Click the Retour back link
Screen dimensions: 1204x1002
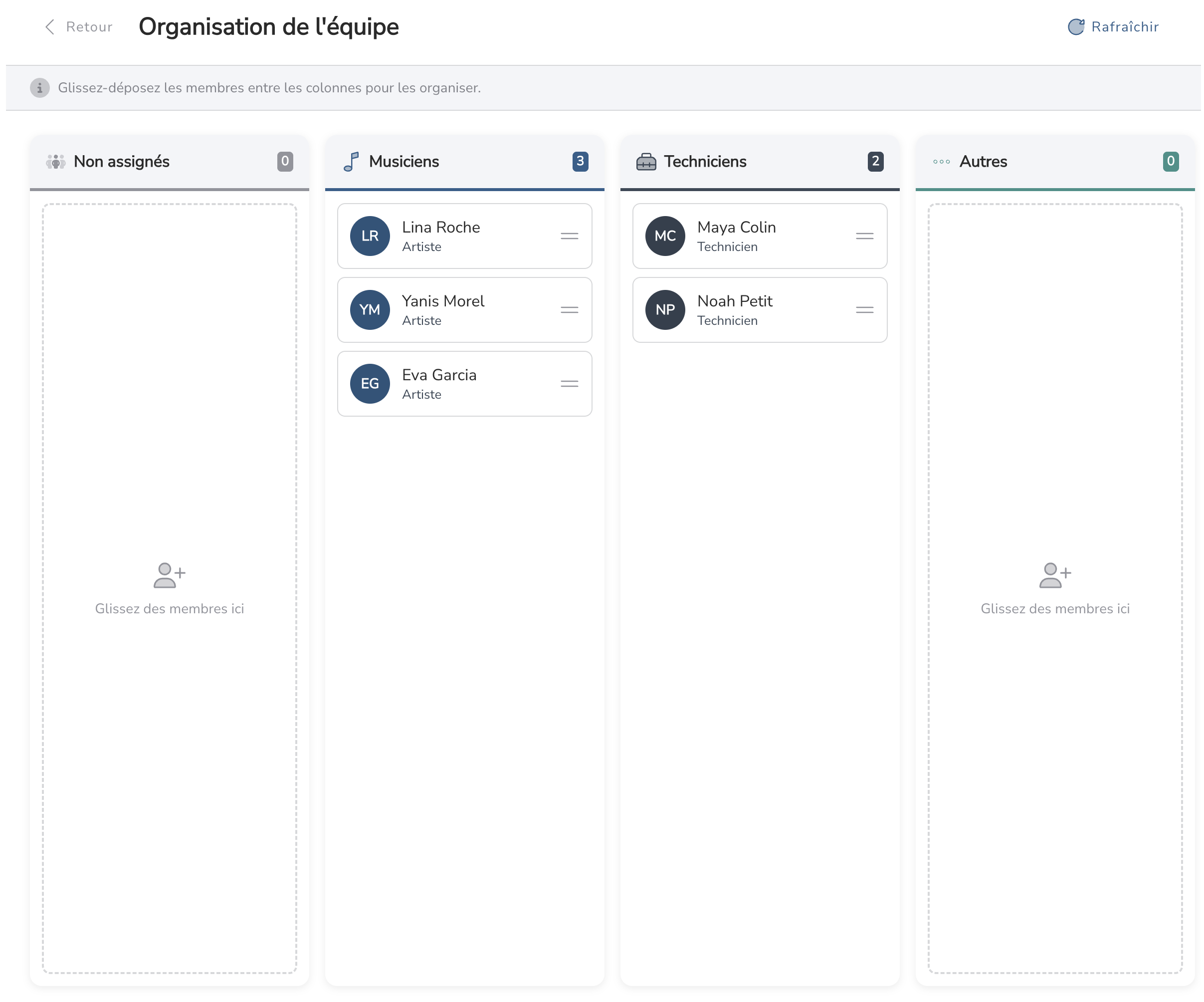[79, 27]
